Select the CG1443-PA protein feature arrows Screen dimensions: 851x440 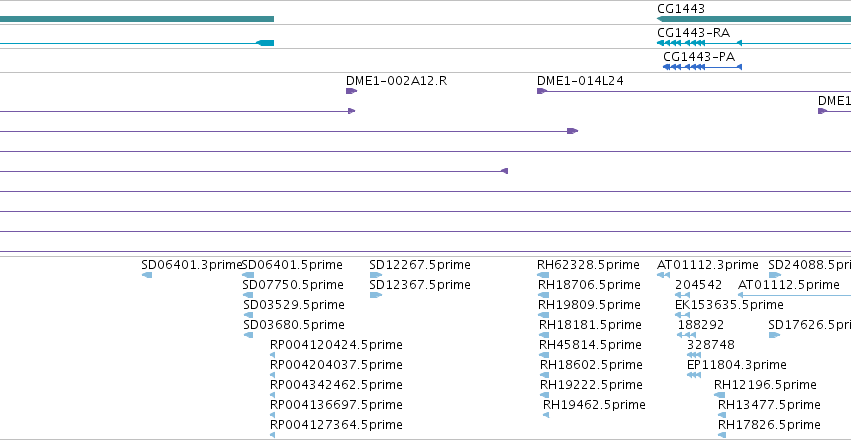702,67
